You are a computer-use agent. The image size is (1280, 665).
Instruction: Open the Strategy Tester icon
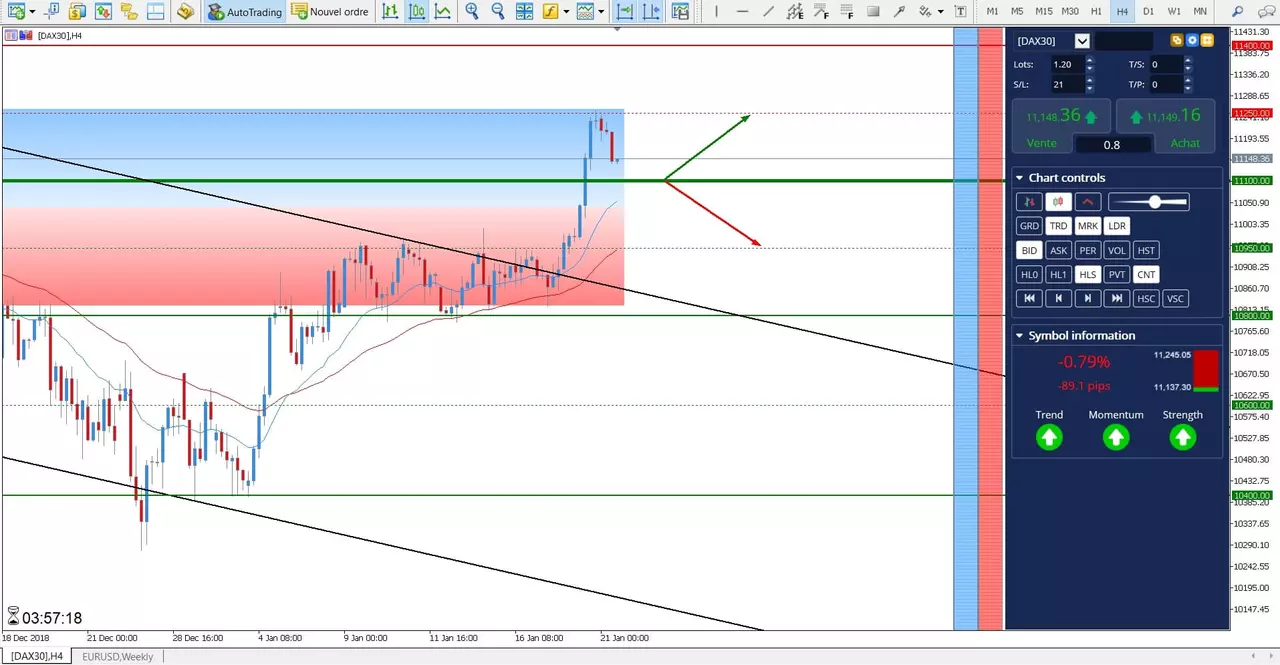[185, 12]
